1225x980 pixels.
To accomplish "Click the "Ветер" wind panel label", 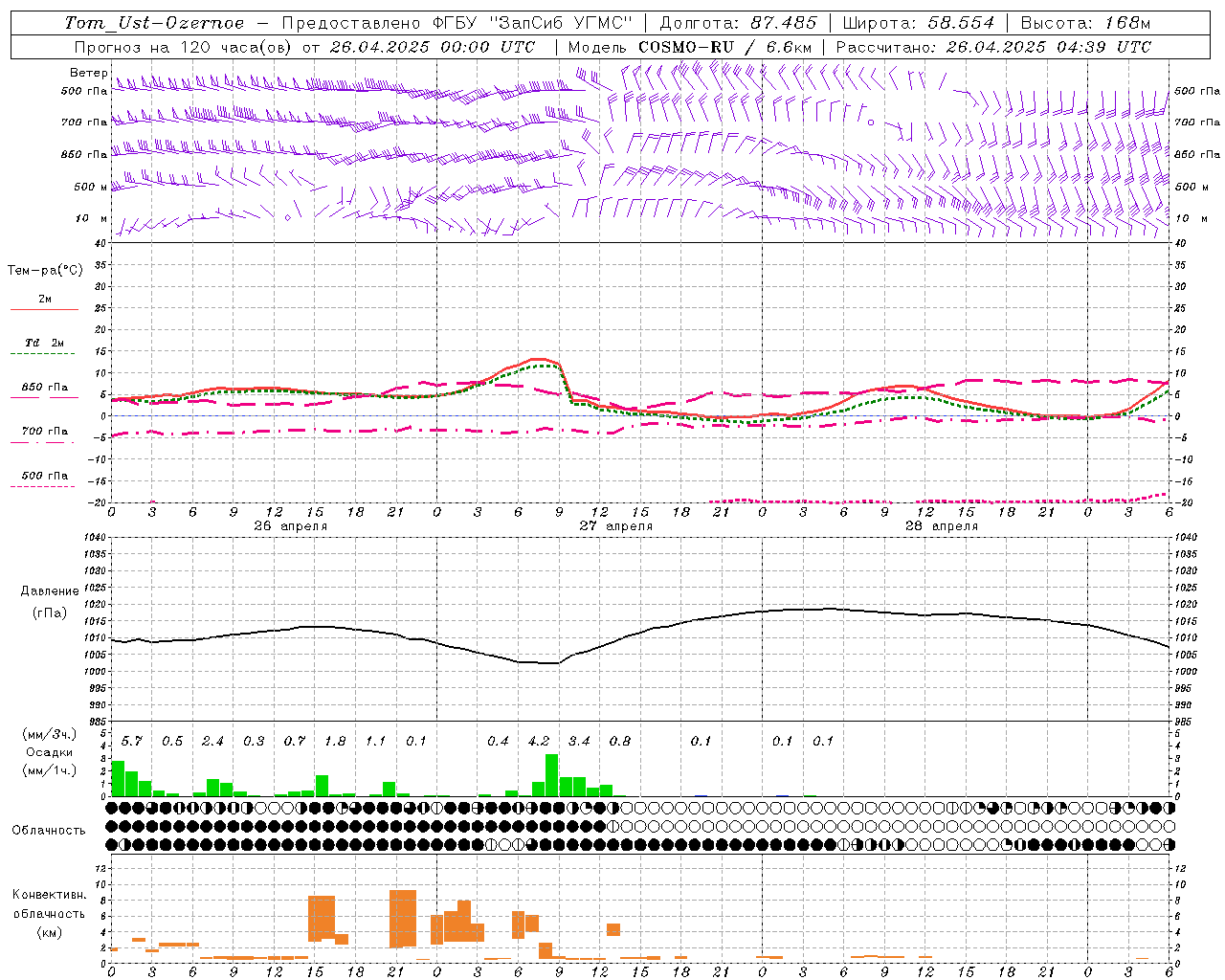I will 88,73.
